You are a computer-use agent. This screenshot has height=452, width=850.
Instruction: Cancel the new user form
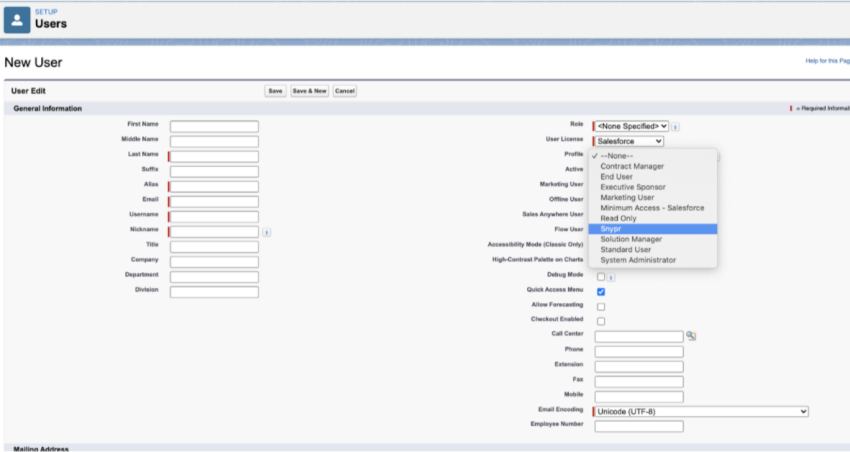coord(345,91)
